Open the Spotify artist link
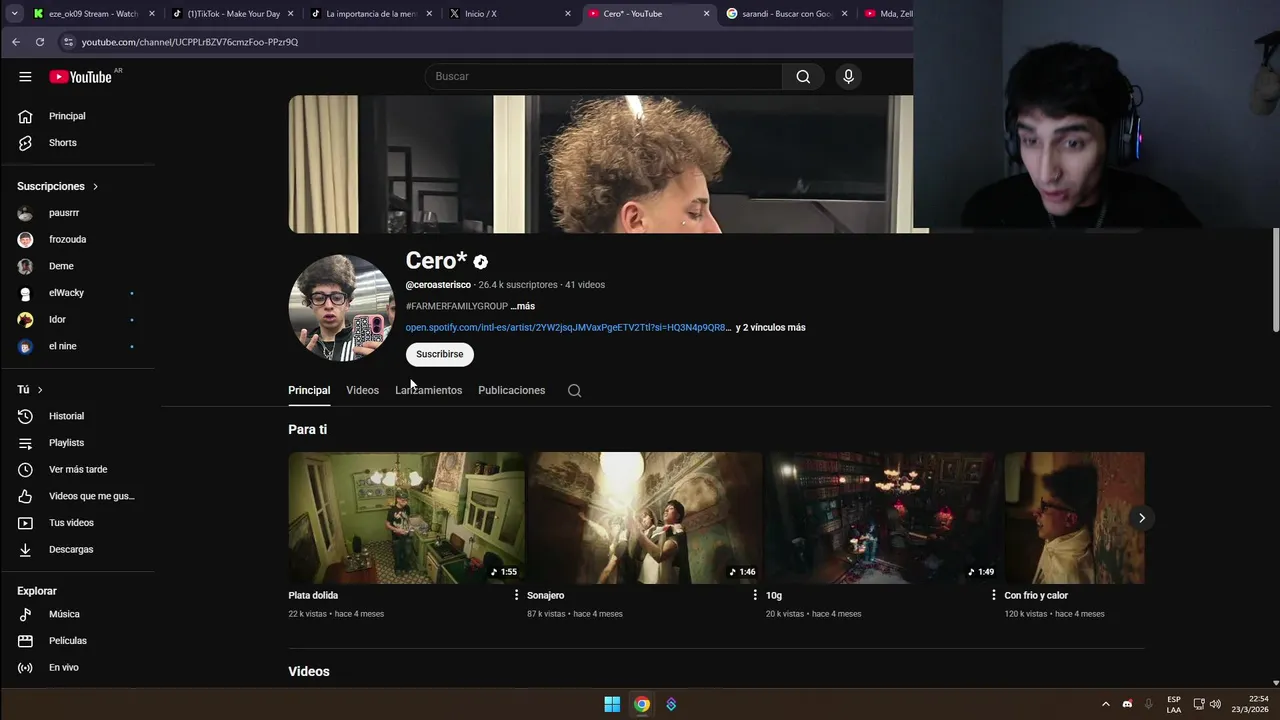 coord(568,327)
